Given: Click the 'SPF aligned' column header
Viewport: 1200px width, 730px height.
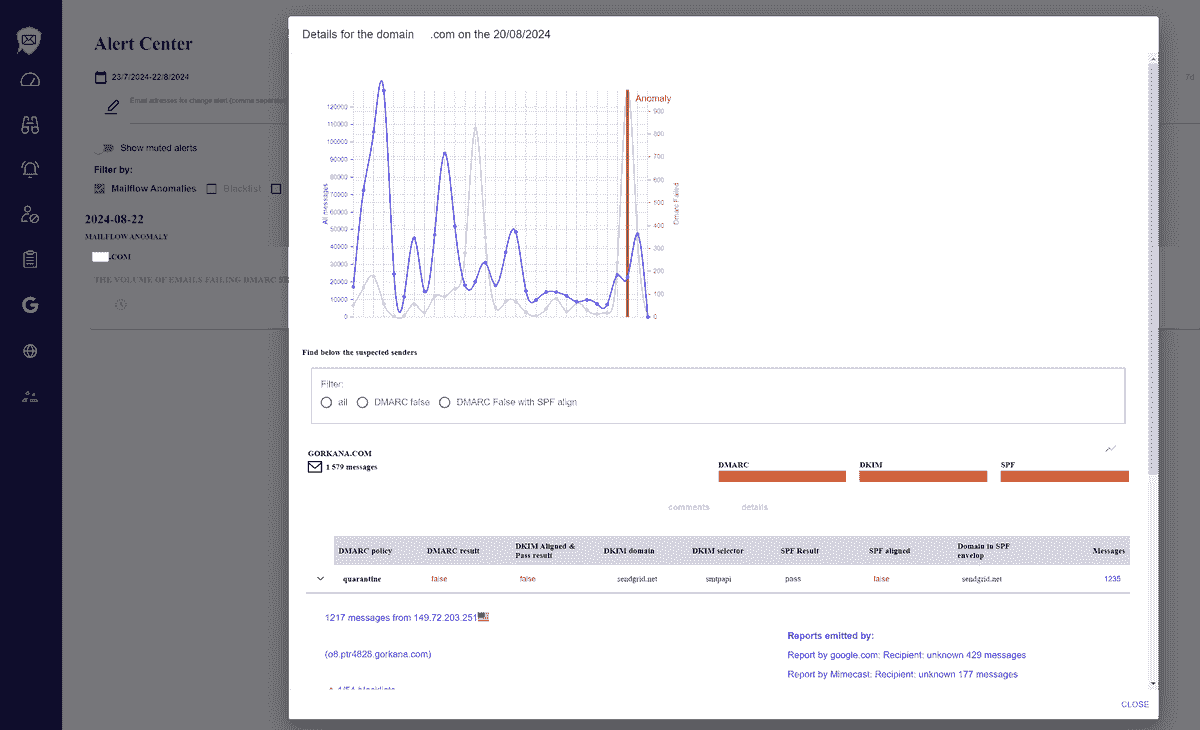Looking at the screenshot, I should coord(889,551).
